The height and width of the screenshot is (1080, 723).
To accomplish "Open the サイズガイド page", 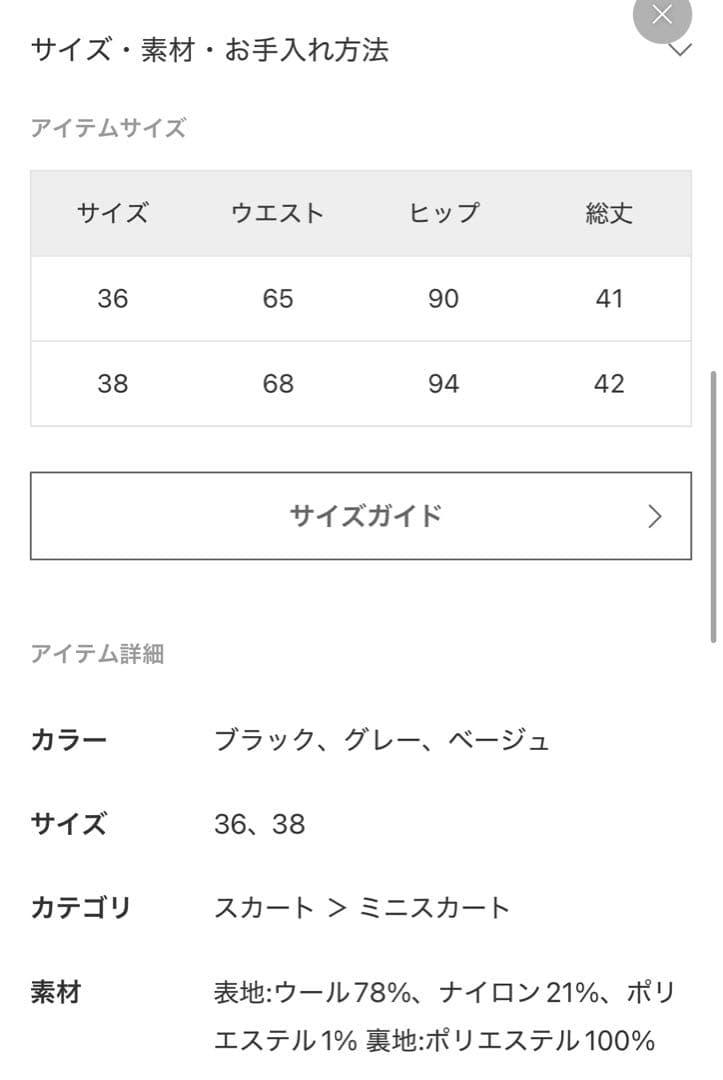I will [362, 516].
